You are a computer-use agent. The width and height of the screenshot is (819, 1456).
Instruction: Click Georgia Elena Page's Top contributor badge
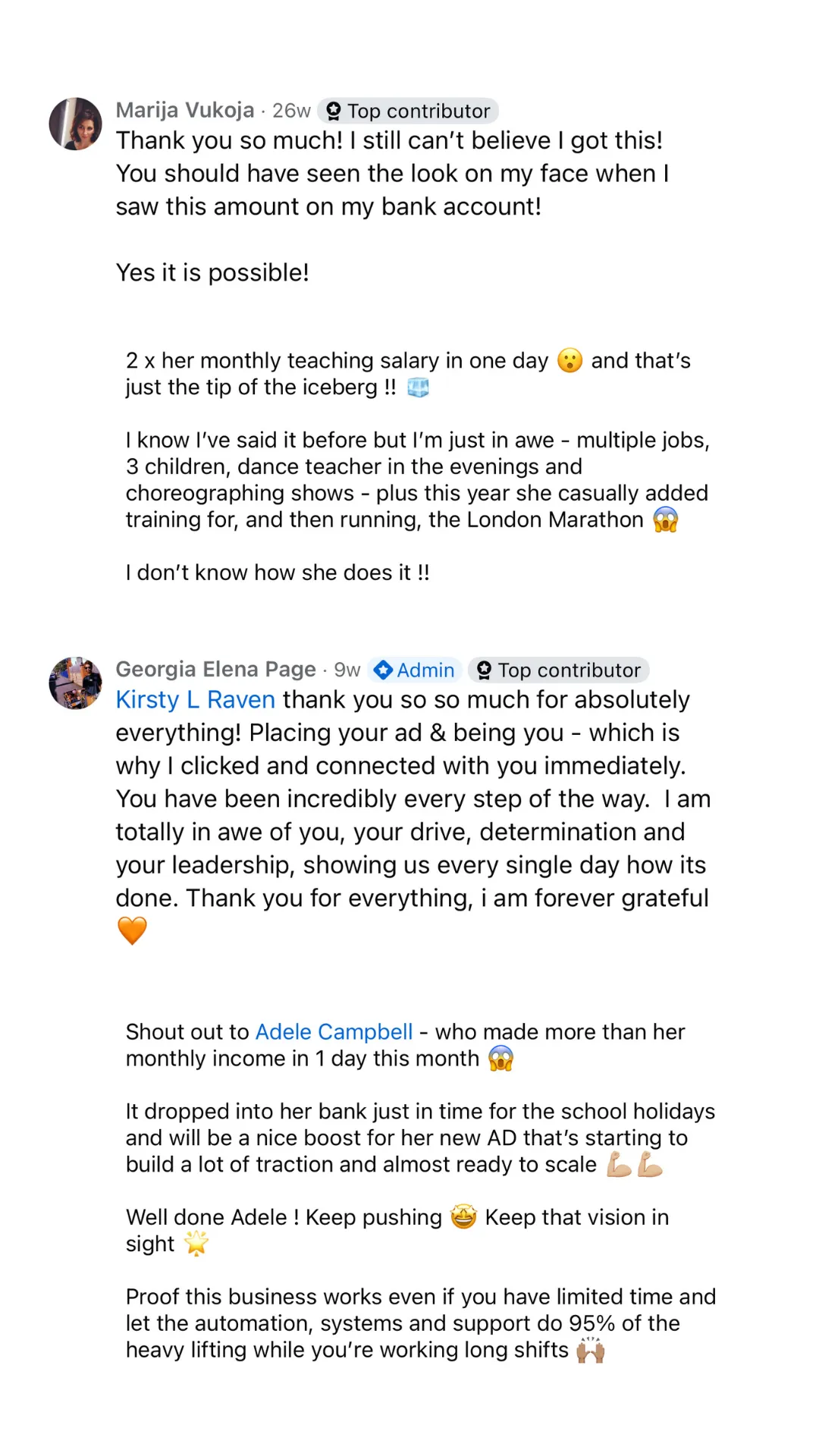point(559,670)
